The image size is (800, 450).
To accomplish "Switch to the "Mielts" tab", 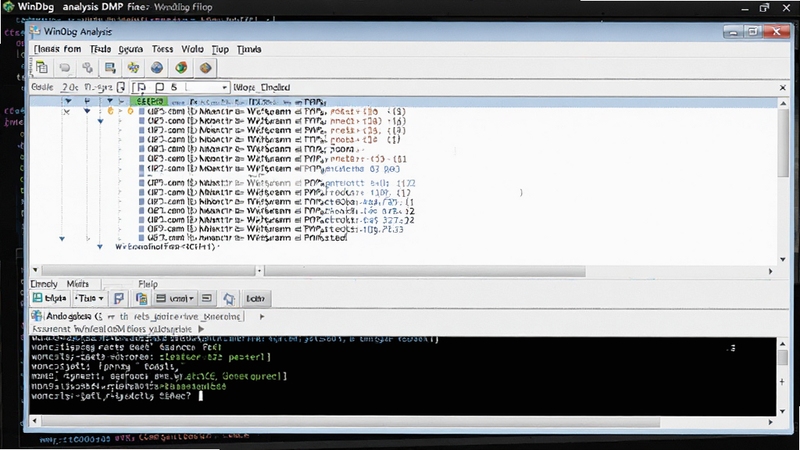I will [78, 284].
